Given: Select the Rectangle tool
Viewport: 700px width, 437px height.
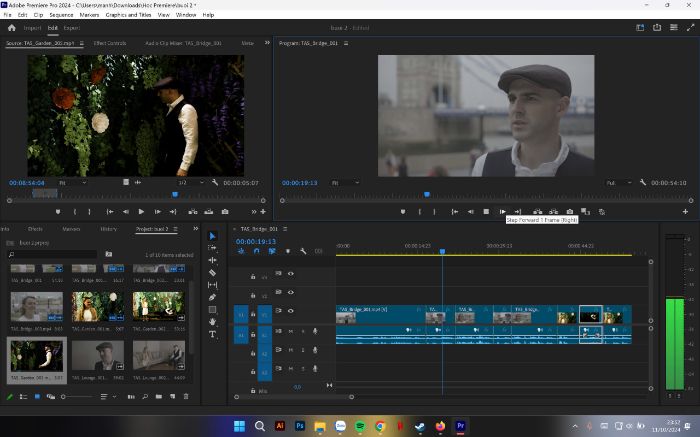Looking at the screenshot, I should point(212,309).
